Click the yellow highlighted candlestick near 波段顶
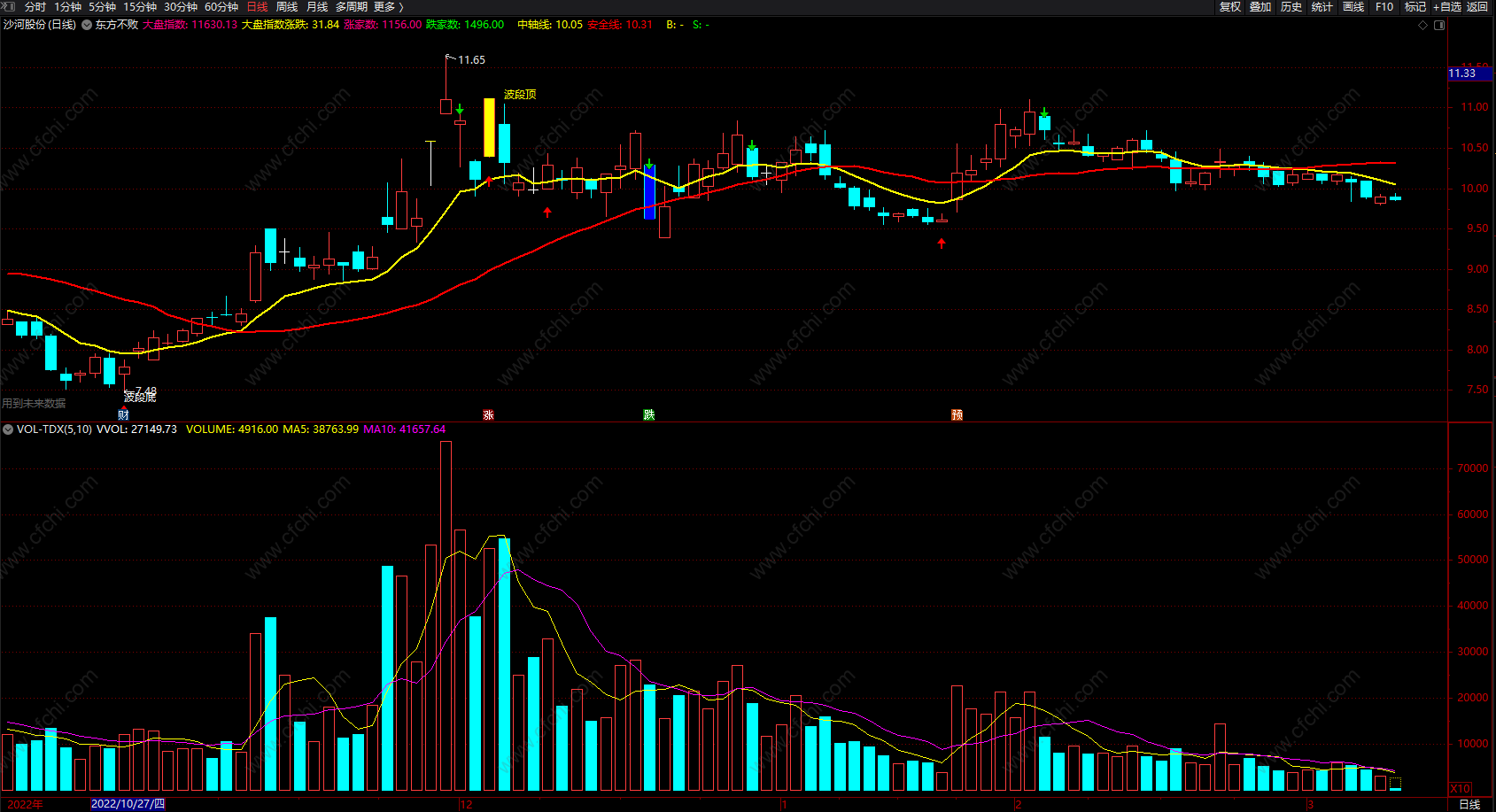1496x812 pixels. pos(489,128)
